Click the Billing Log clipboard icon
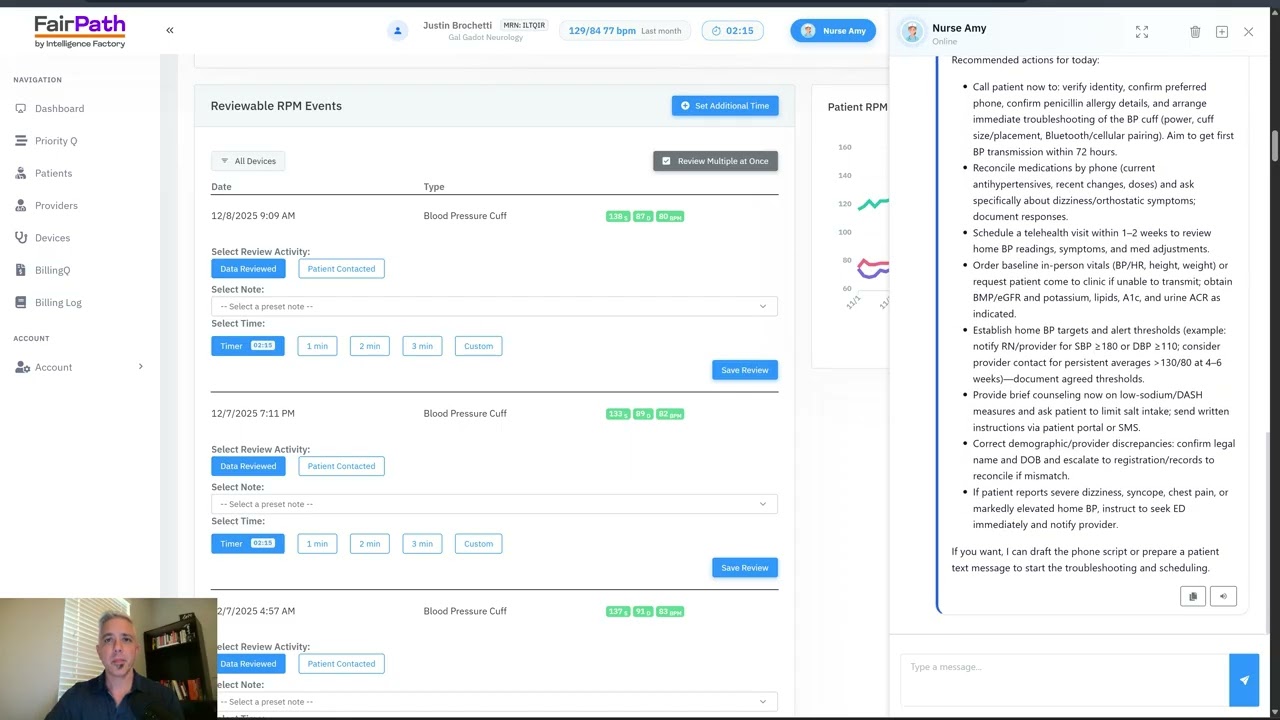This screenshot has height=720, width=1280. pos(21,302)
